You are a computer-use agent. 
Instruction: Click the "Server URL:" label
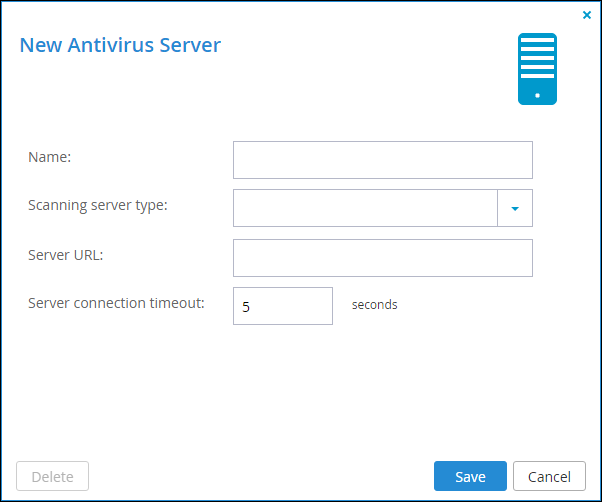[66, 255]
